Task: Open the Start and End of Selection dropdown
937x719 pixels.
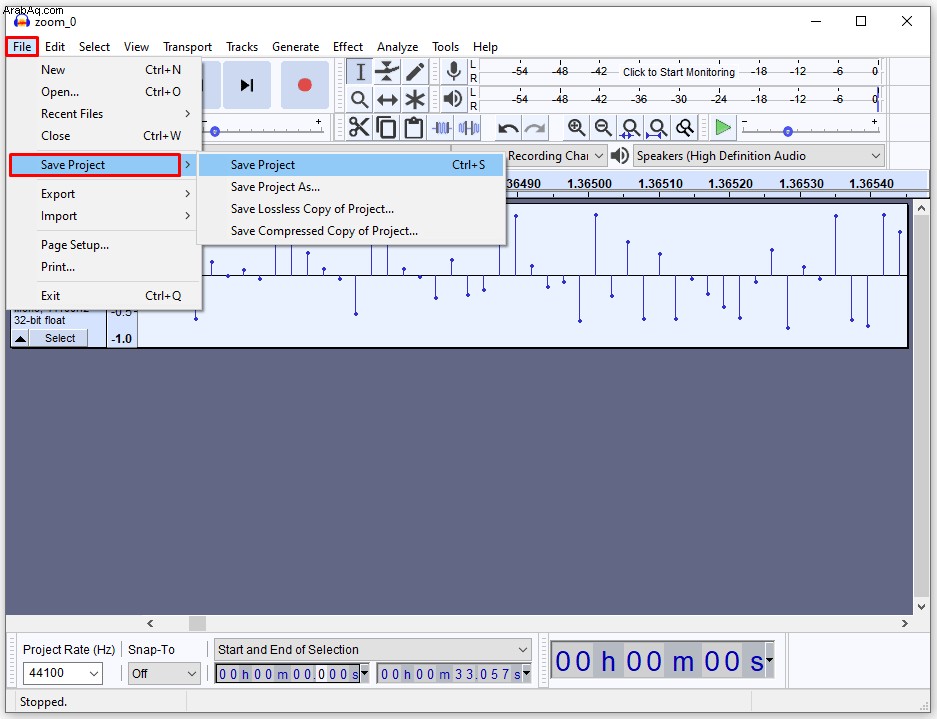Action: [372, 650]
